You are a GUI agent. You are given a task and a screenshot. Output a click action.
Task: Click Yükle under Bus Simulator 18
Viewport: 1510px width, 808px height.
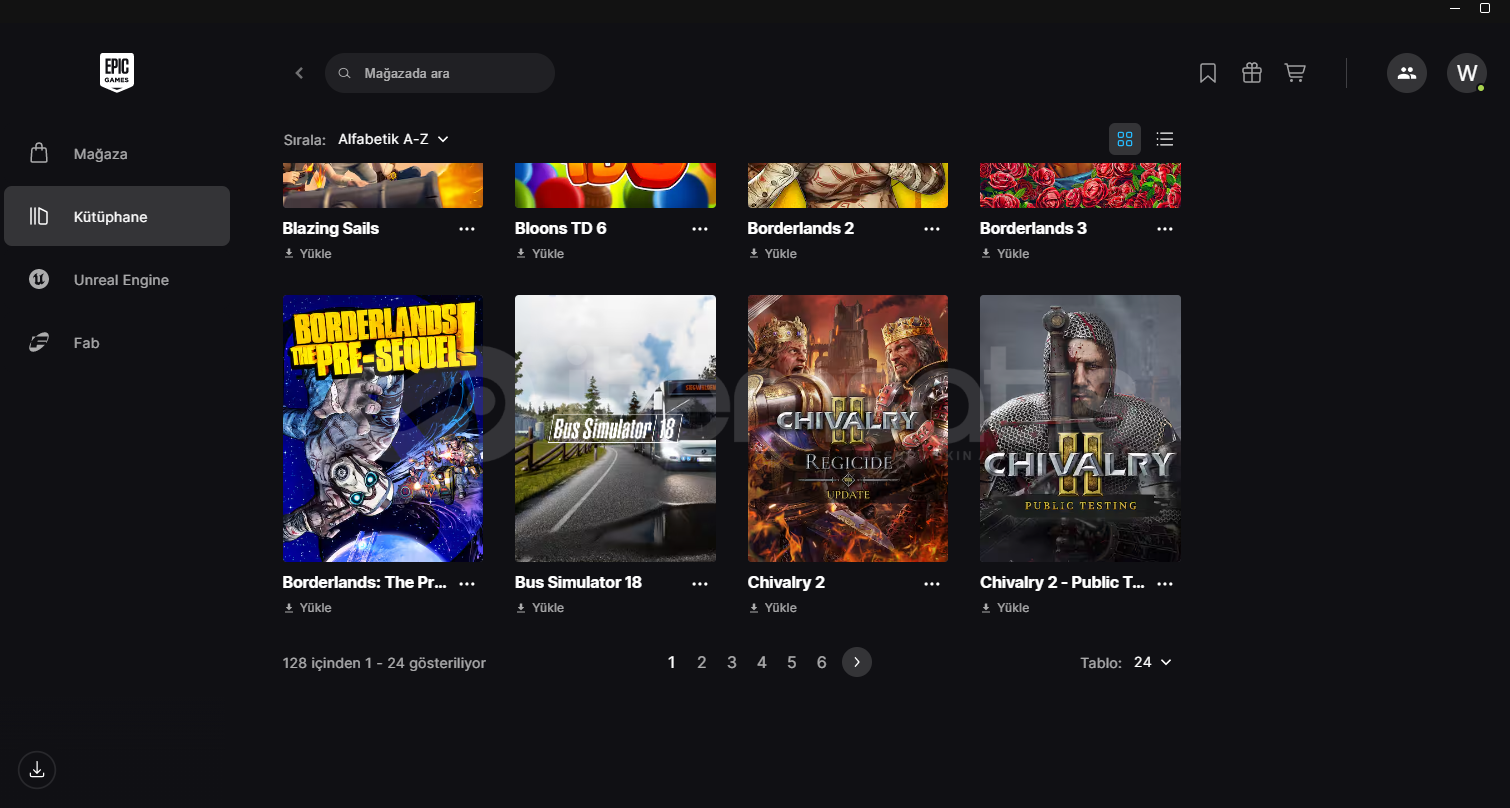[x=540, y=608]
